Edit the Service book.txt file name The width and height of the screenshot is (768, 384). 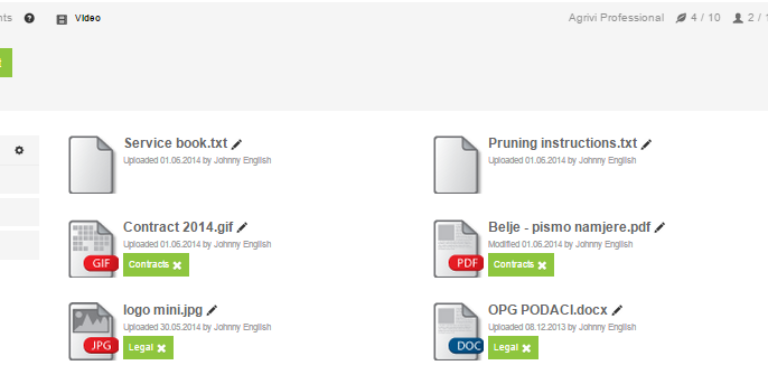click(x=237, y=144)
